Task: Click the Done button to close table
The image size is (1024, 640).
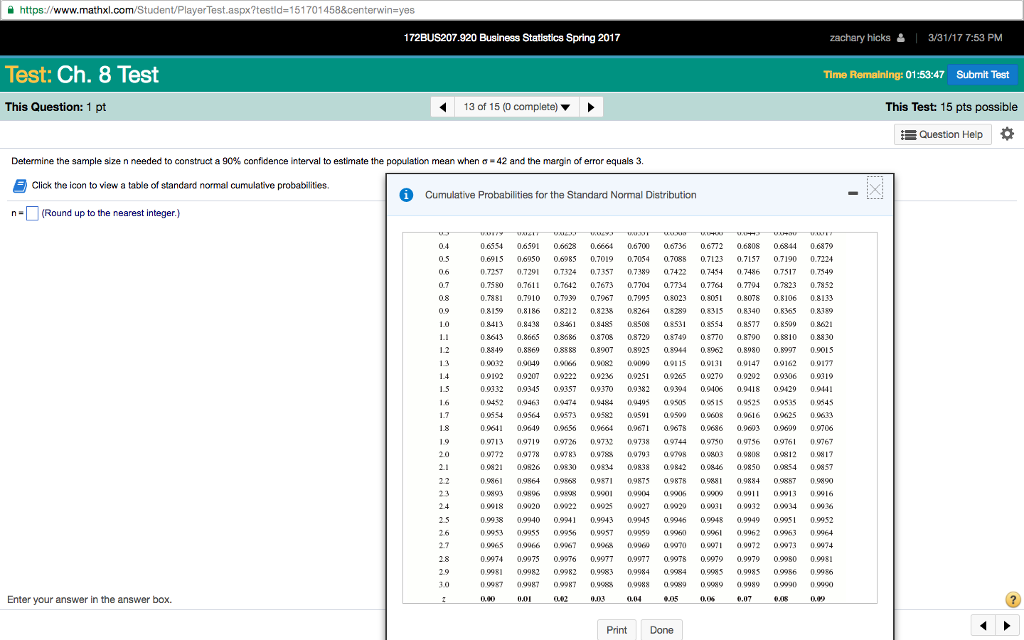Action: pyautogui.click(x=662, y=629)
